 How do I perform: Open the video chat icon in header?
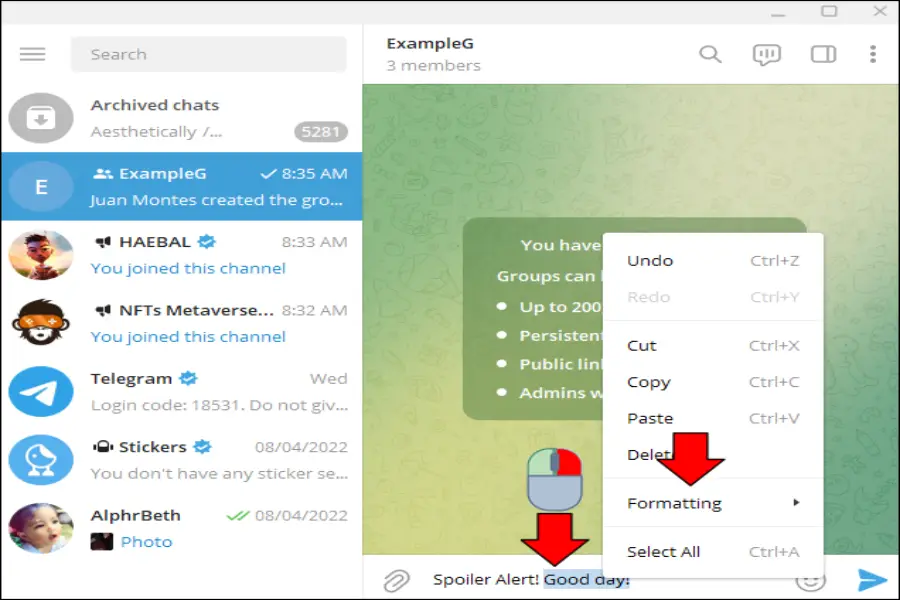766,54
